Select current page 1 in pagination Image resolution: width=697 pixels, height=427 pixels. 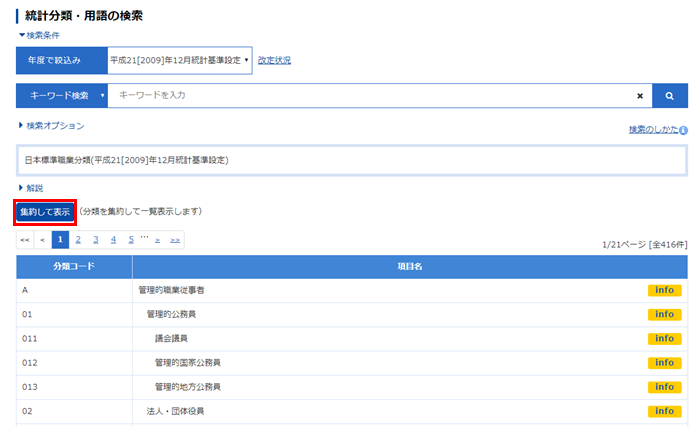pos(60,240)
